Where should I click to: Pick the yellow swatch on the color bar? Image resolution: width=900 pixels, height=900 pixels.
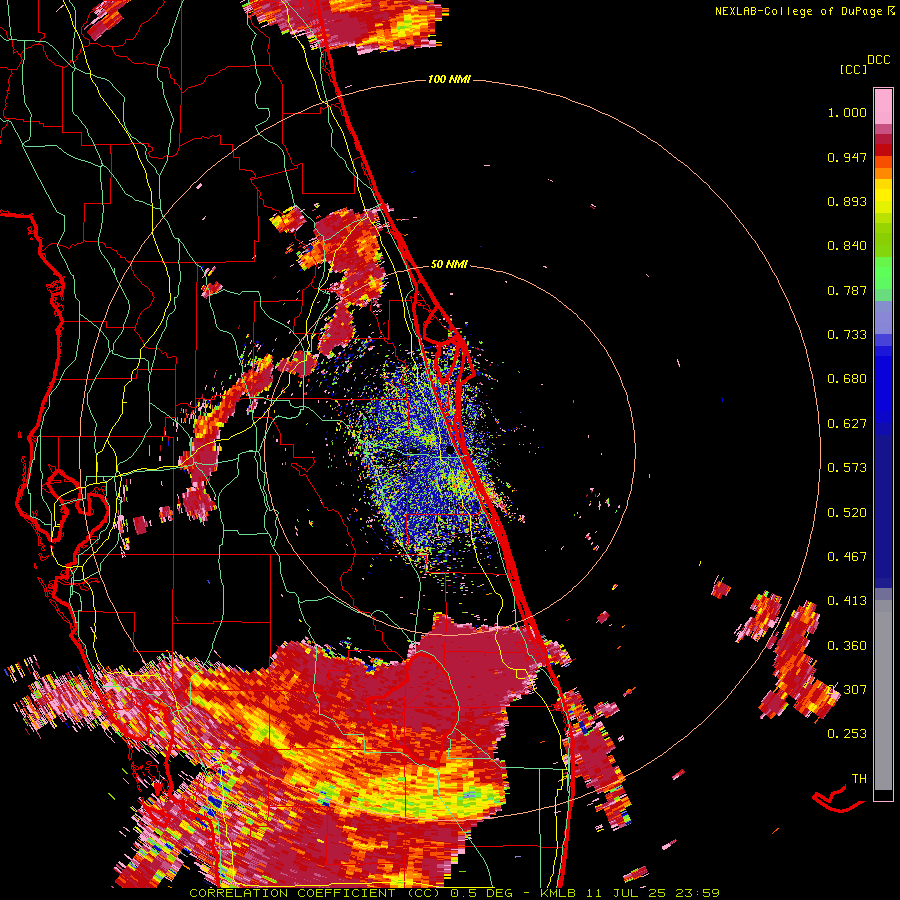pos(883,195)
